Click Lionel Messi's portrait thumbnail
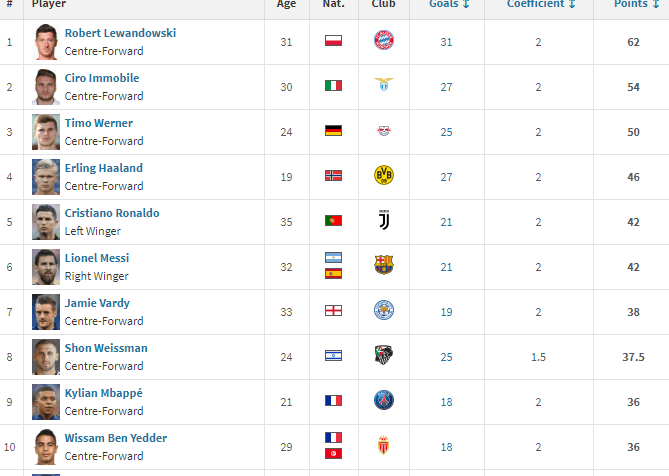 pos(45,266)
